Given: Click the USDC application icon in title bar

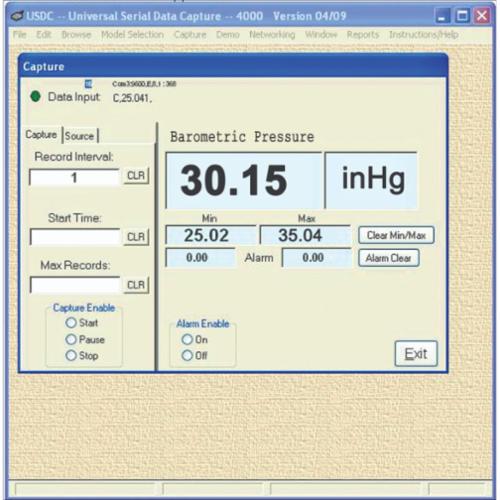Looking at the screenshot, I should (17, 16).
